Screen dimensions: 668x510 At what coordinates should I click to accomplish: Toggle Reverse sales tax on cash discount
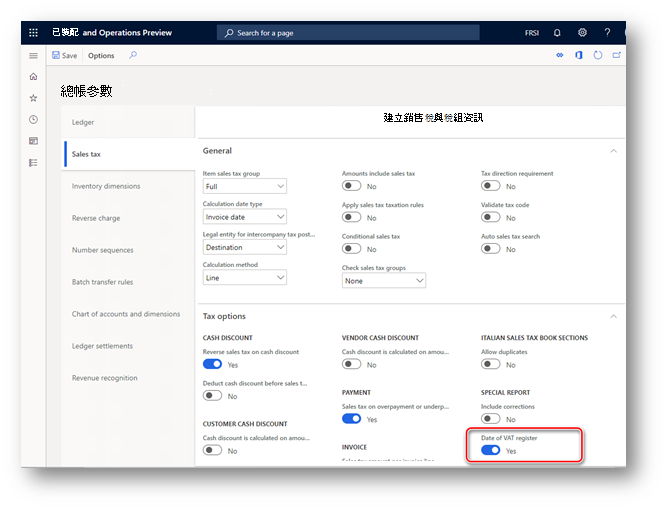212,364
